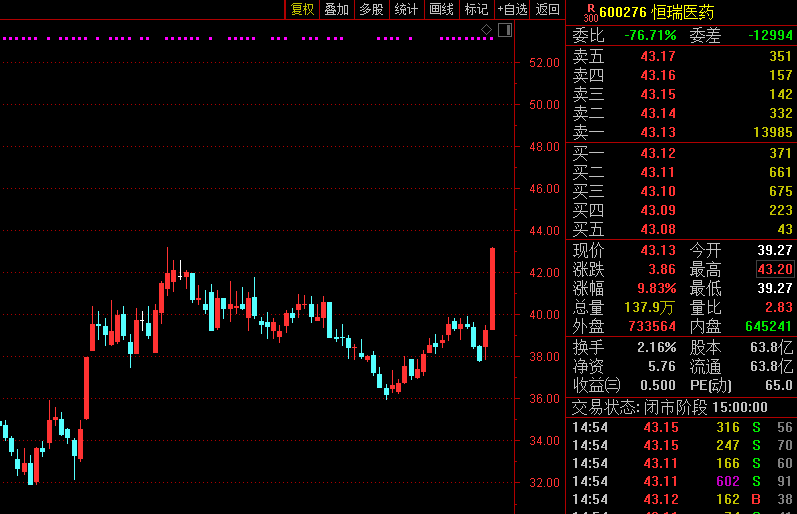The width and height of the screenshot is (797, 514).
Task: Click the 标记 mark button
Action: (476, 10)
